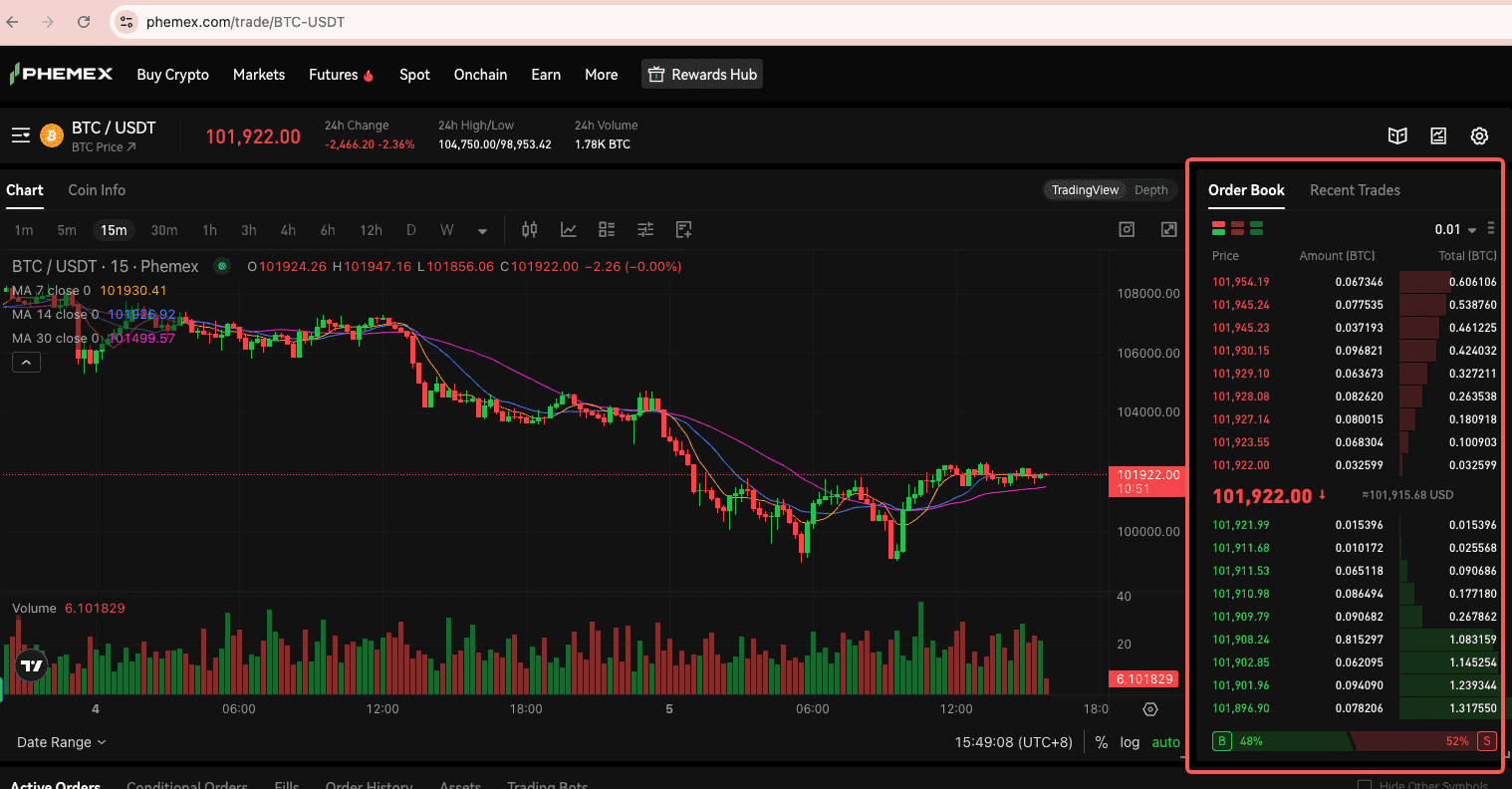Enable percentage scale on price axis
The image size is (1512, 789).
point(1101,741)
